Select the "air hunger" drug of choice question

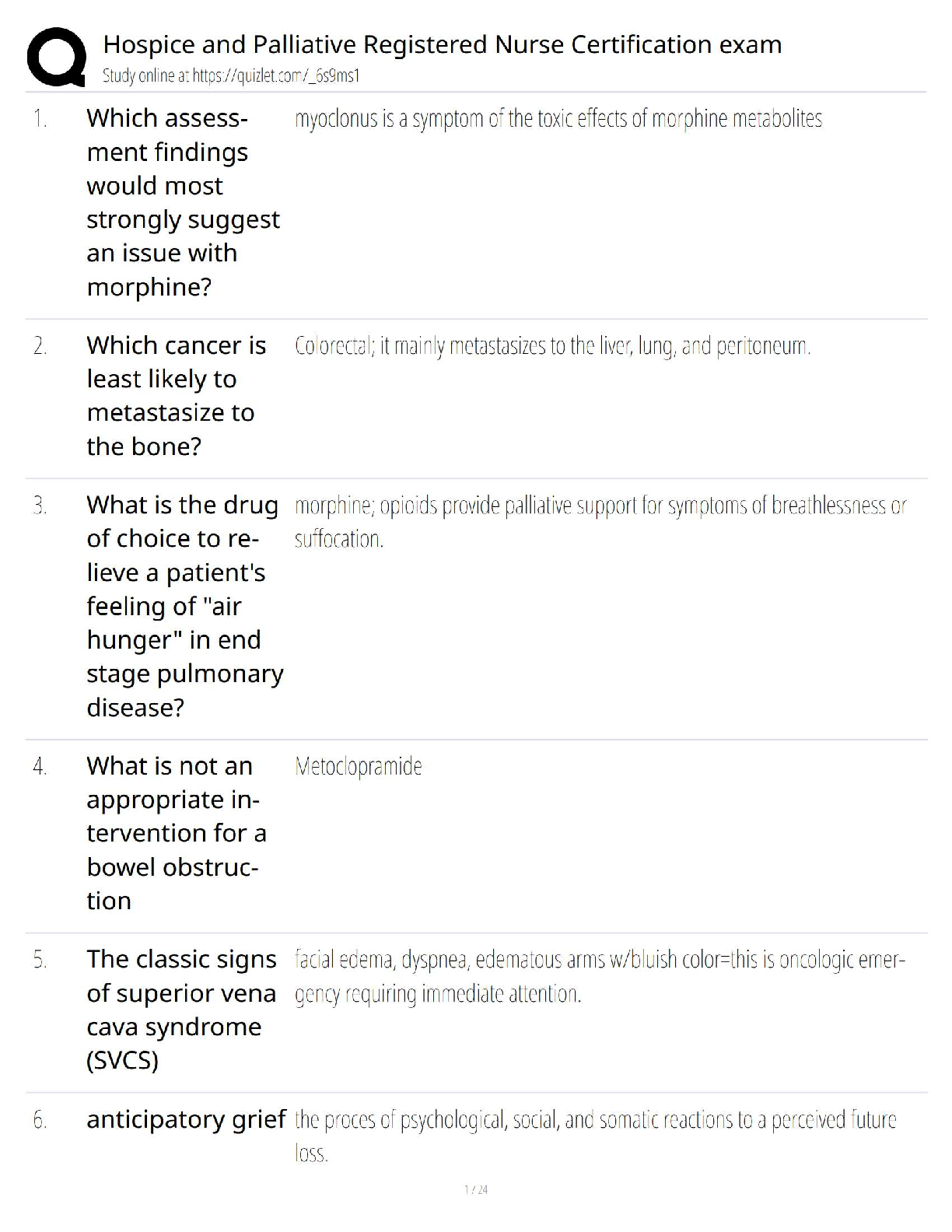(x=184, y=606)
